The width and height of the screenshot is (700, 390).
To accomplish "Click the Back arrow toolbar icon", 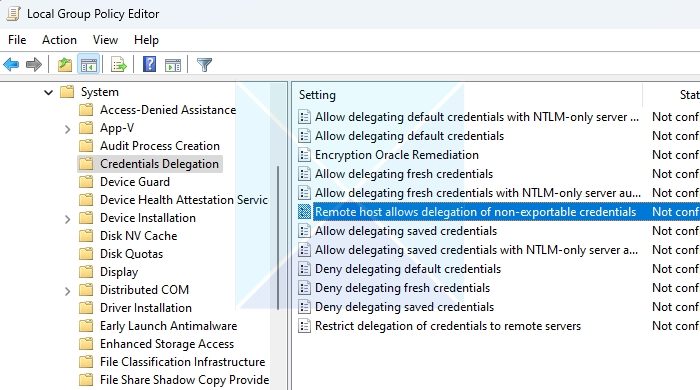I will (x=11, y=65).
